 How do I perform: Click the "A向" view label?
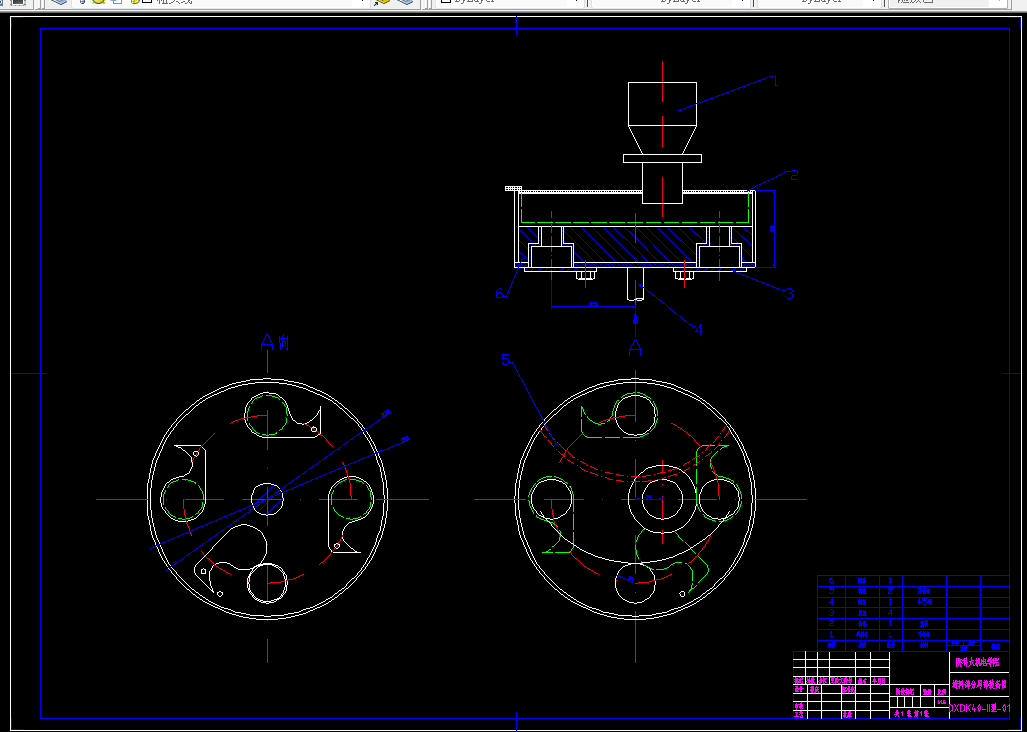(x=275, y=342)
